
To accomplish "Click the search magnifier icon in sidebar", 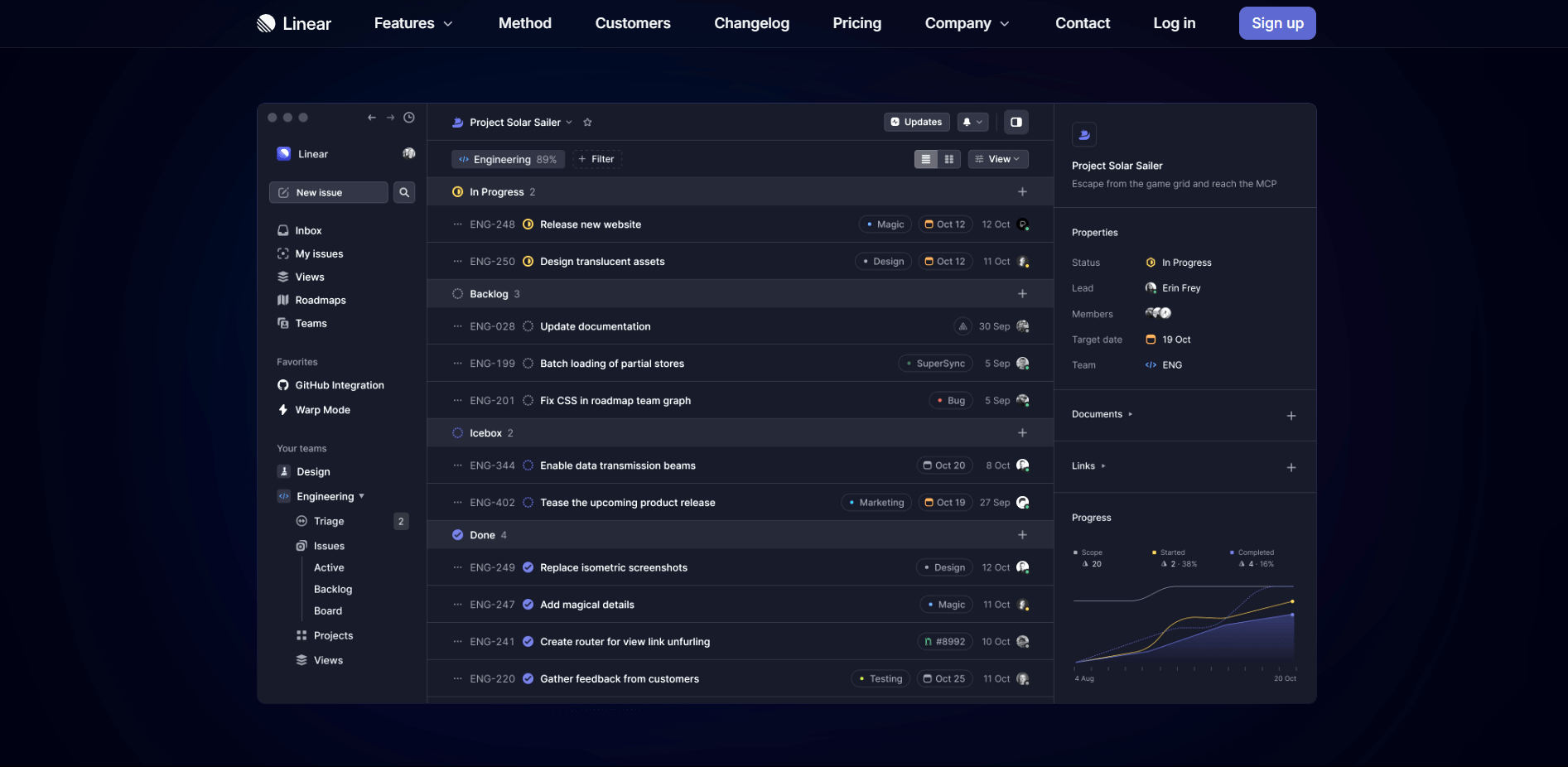I will pos(404,192).
